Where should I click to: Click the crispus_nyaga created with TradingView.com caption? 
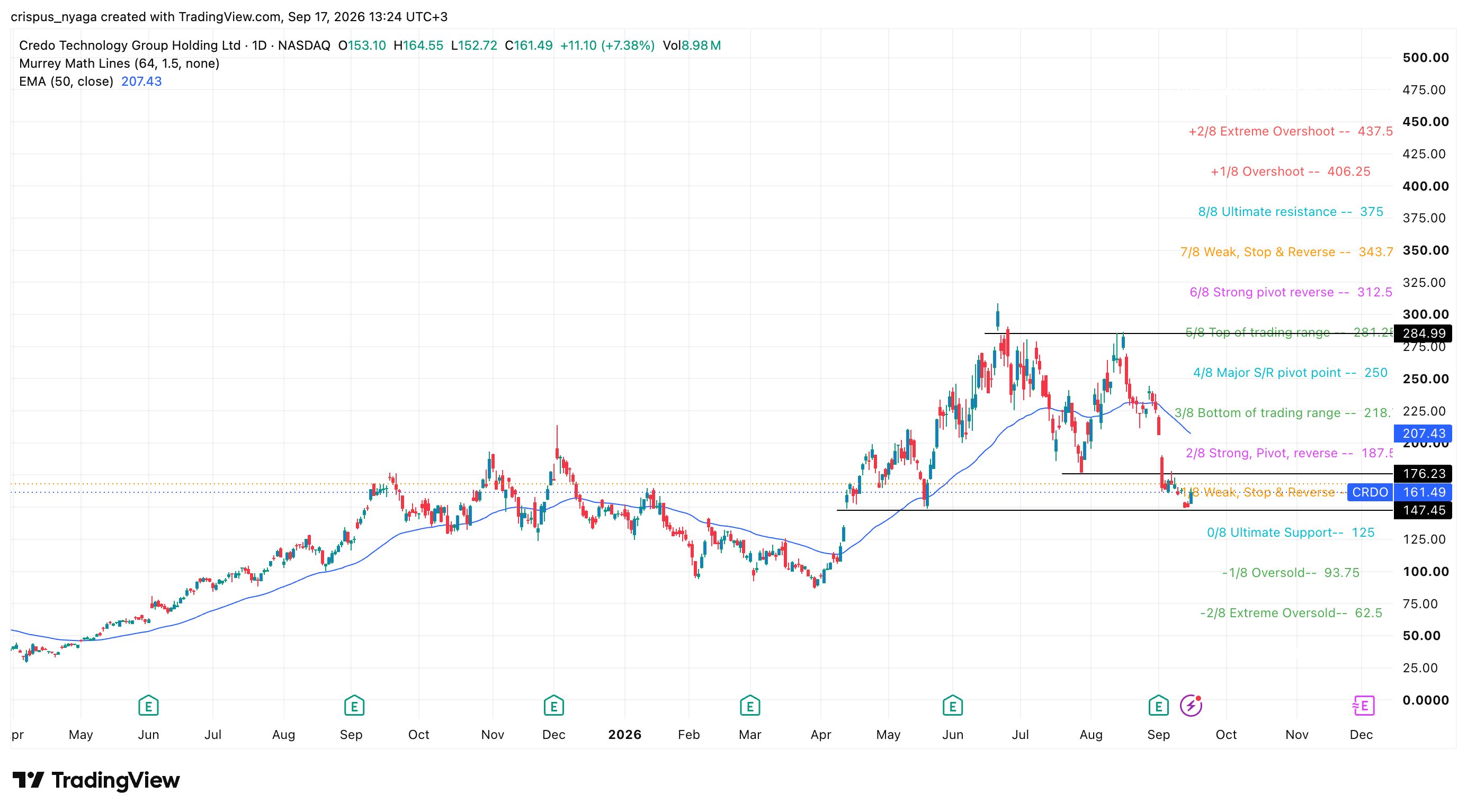tap(229, 16)
